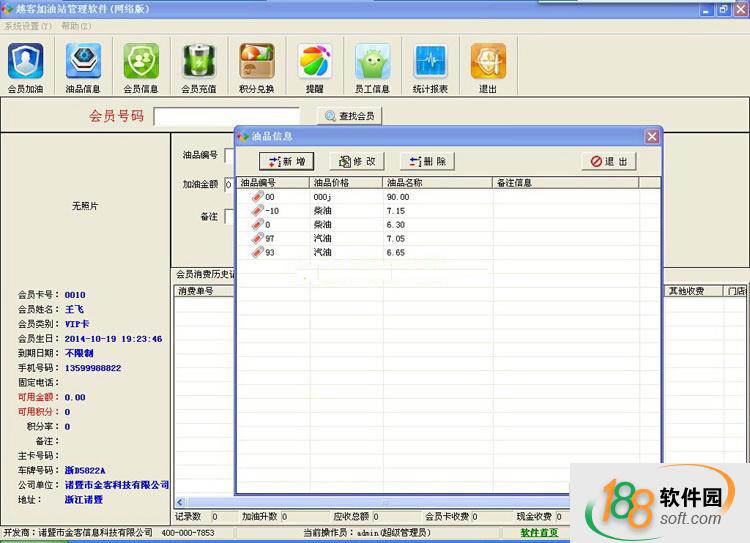This screenshot has height=543, width=750.
Task: Click the address value 浙江诸暨
Action: pyautogui.click(x=84, y=499)
